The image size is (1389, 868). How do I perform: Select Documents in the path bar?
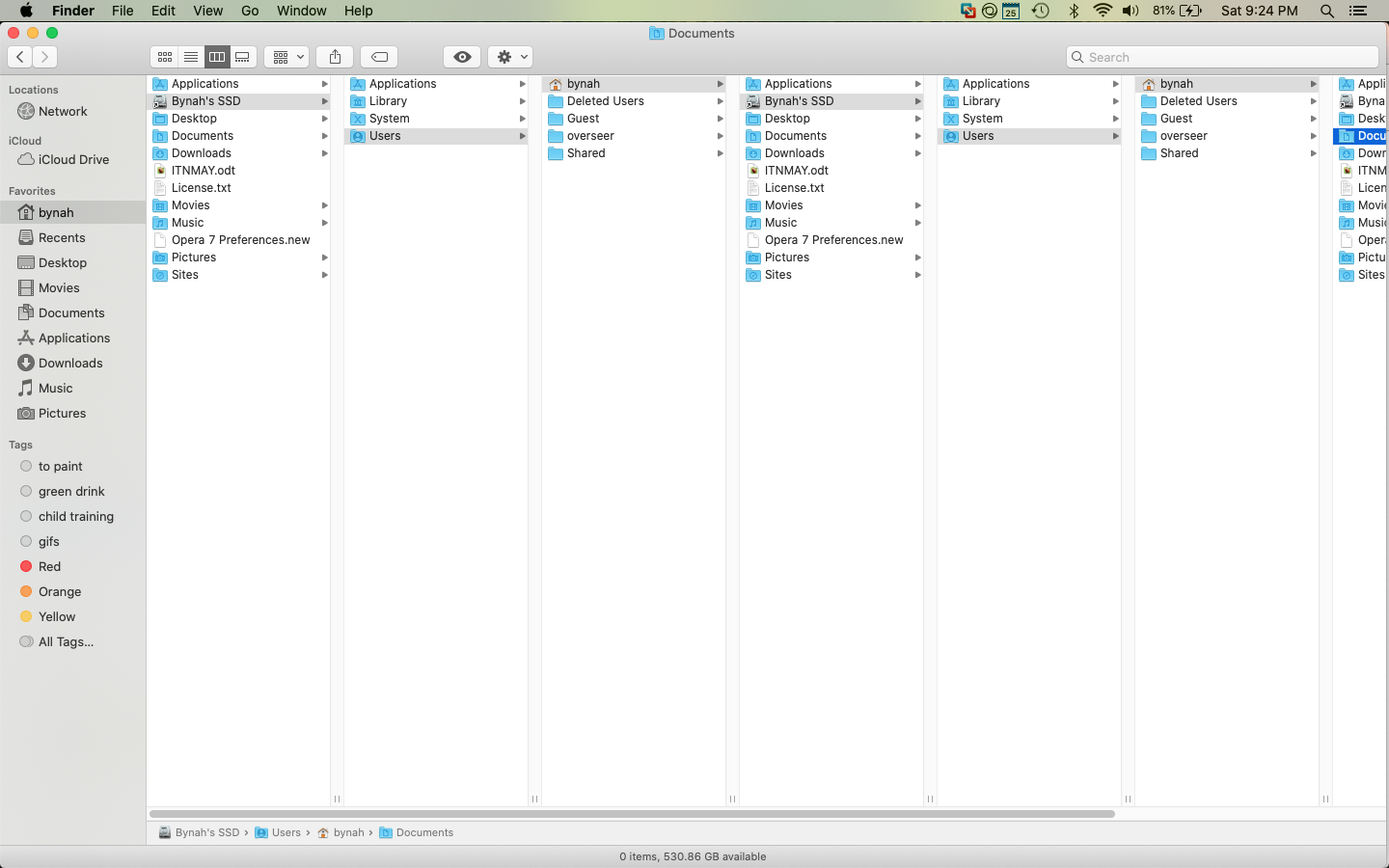coord(424,832)
